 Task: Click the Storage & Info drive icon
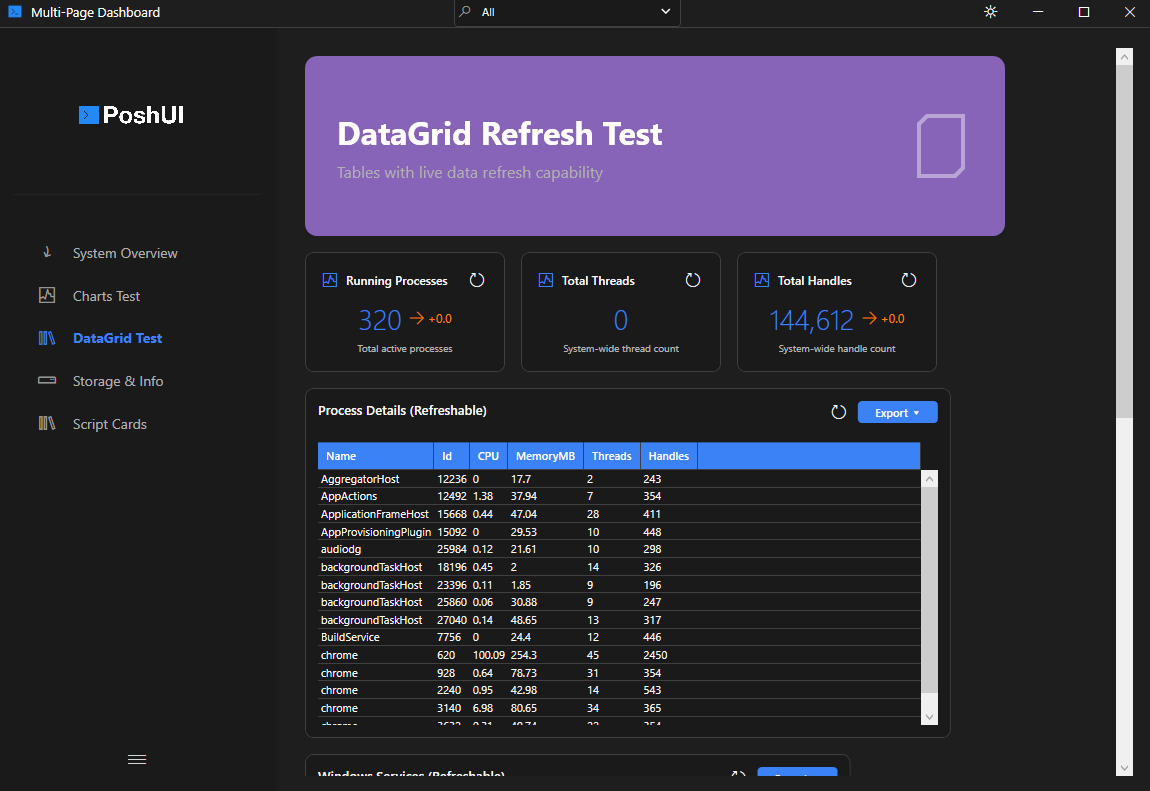(x=47, y=380)
